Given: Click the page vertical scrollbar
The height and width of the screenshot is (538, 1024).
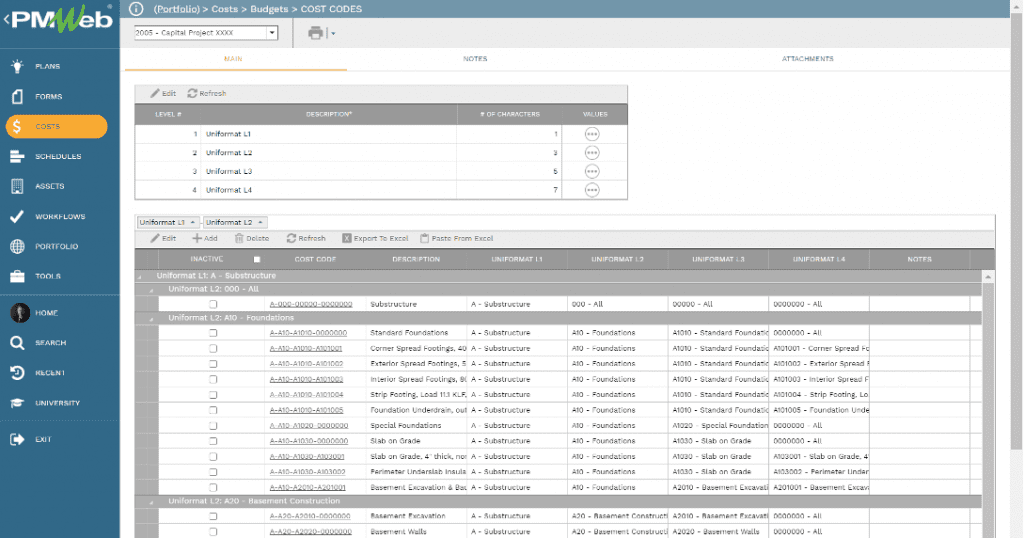Looking at the screenshot, I should point(1016,229).
